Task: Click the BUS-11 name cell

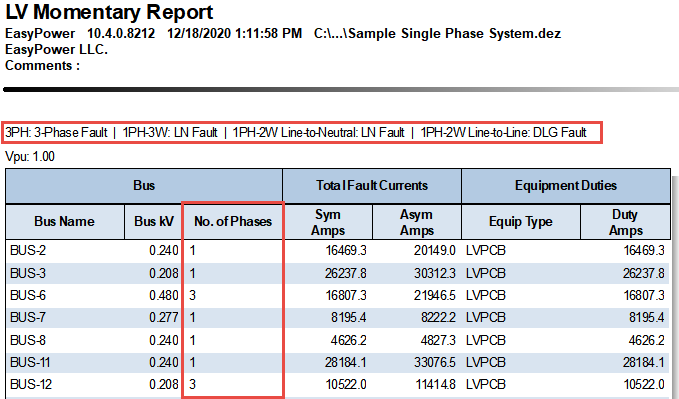Action: (x=30, y=362)
